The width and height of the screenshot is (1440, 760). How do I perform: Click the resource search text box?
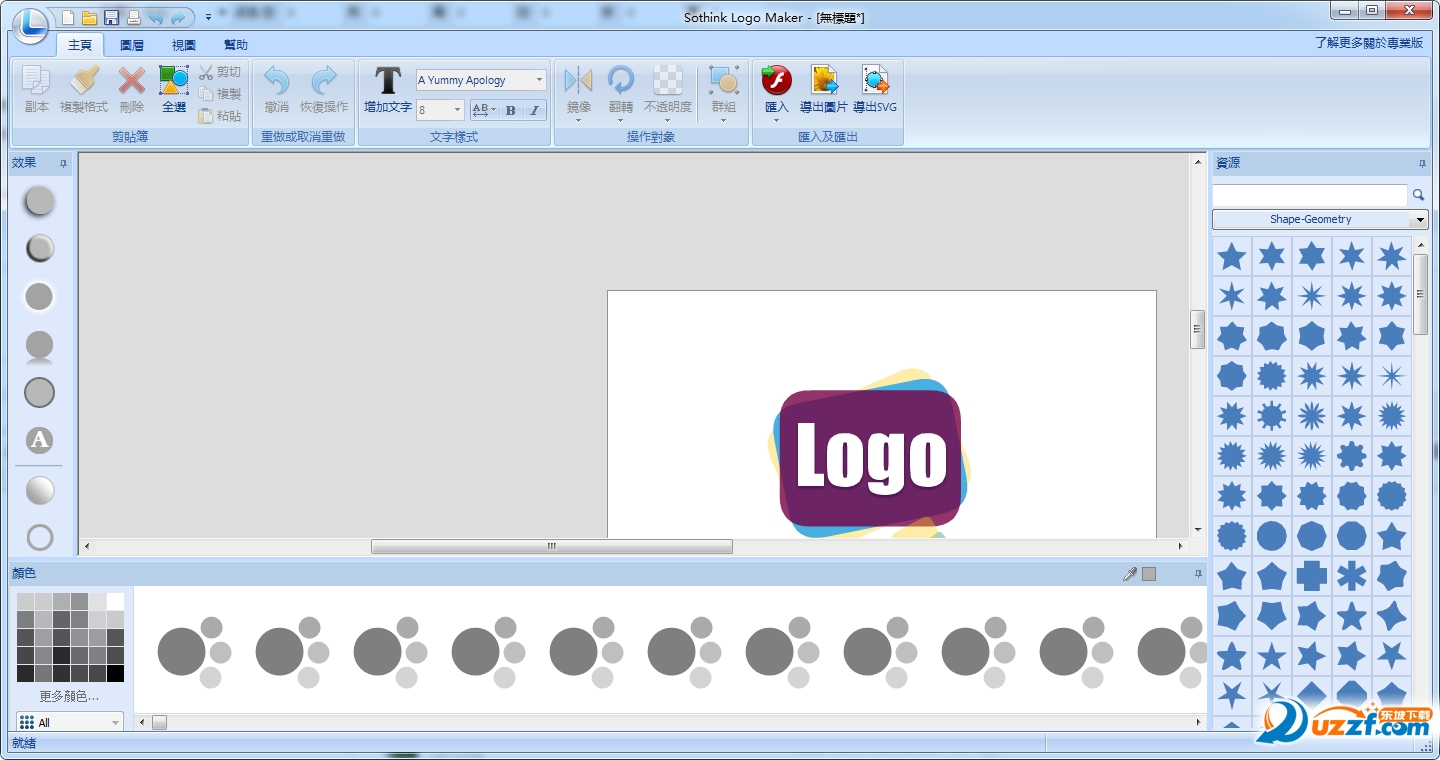[1309, 195]
